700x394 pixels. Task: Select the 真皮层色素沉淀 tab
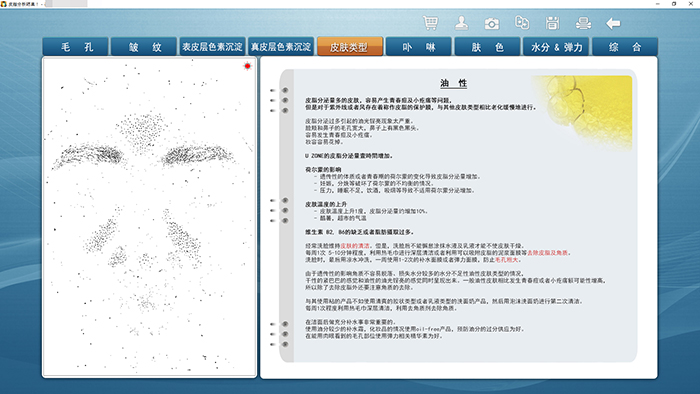[281, 47]
